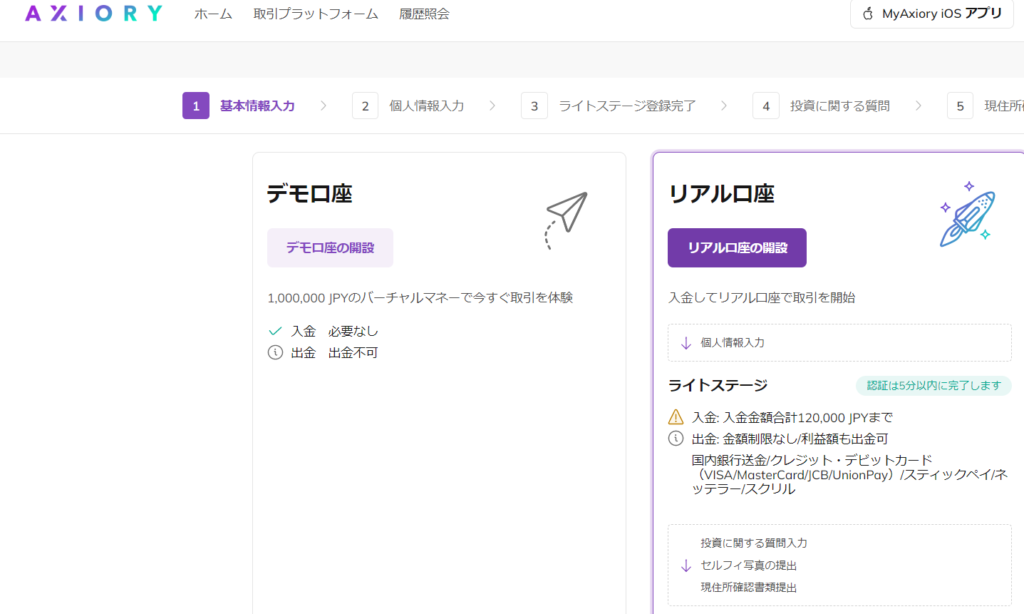Select 基本情報入力 step label
Image resolution: width=1024 pixels, height=614 pixels.
(257, 106)
